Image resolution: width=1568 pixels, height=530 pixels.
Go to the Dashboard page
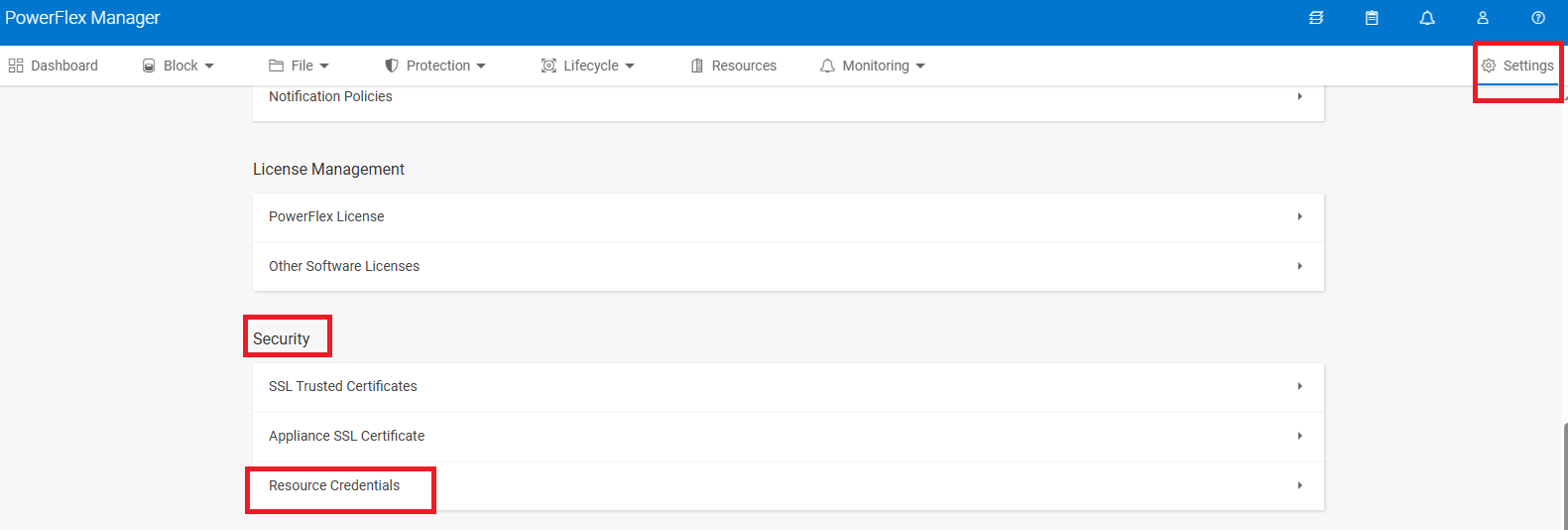pyautogui.click(x=54, y=66)
